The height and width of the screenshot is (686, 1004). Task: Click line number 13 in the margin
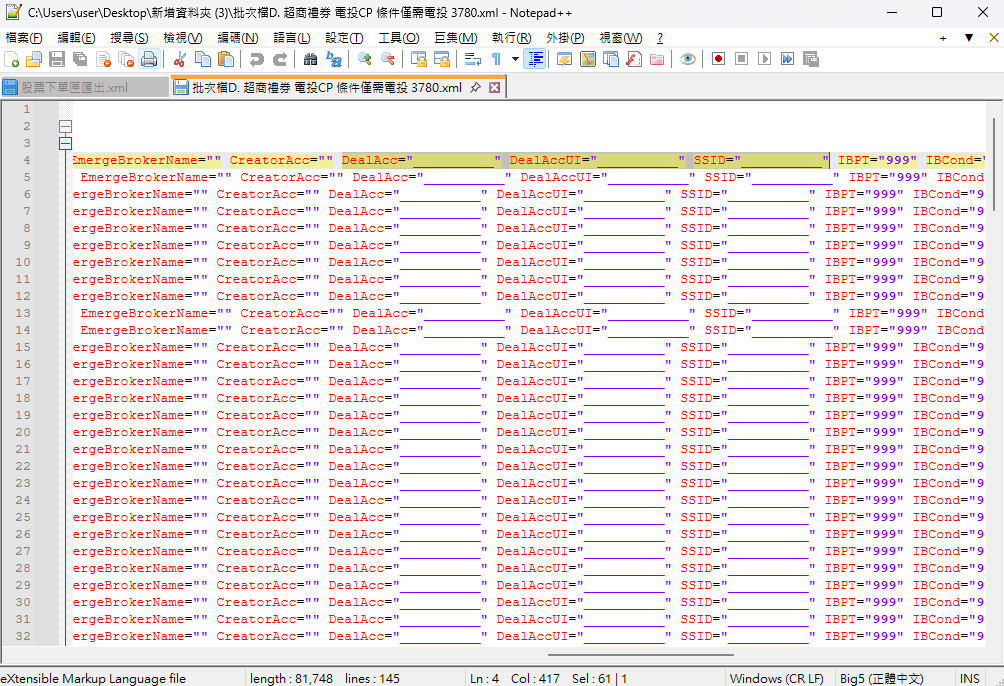(23, 313)
